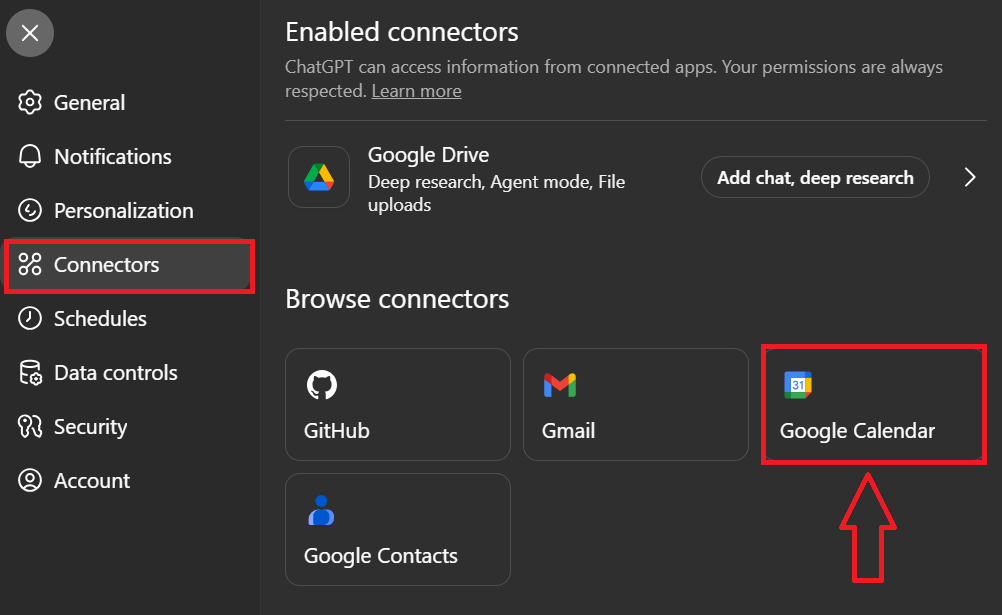Screen dimensions: 1002x615
Task: Select the Gmail connector card
Action: (x=636, y=404)
